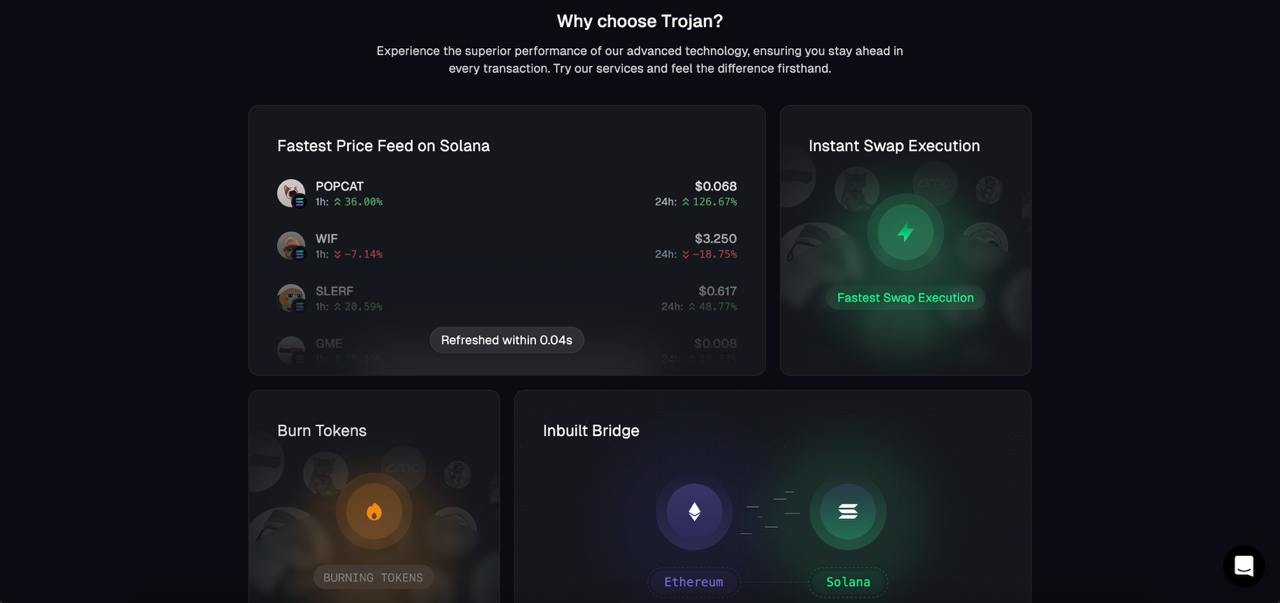Click the green lightning bolt swap icon
The width and height of the screenshot is (1280, 603).
905,233
